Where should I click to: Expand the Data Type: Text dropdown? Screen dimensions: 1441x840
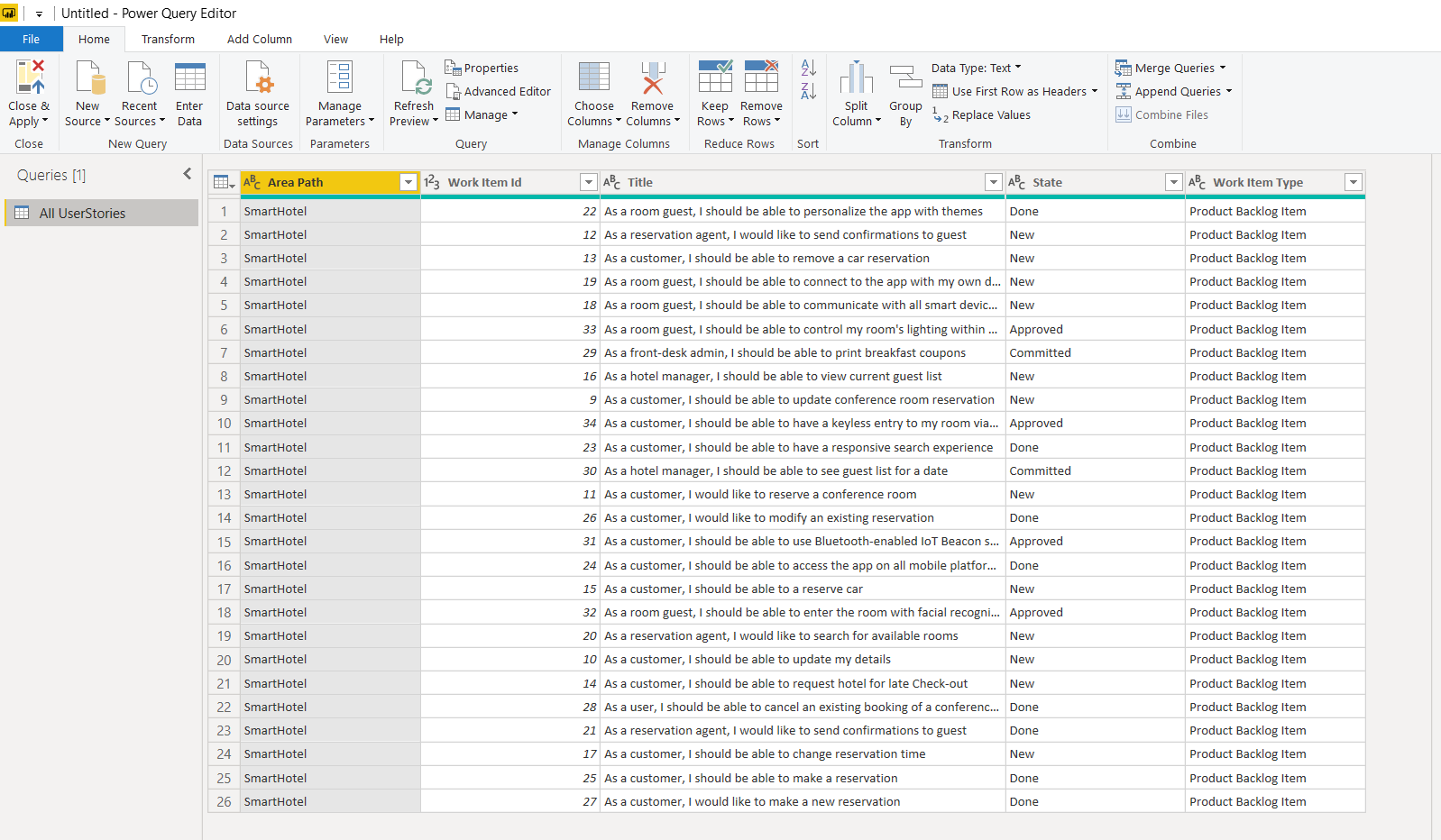977,68
